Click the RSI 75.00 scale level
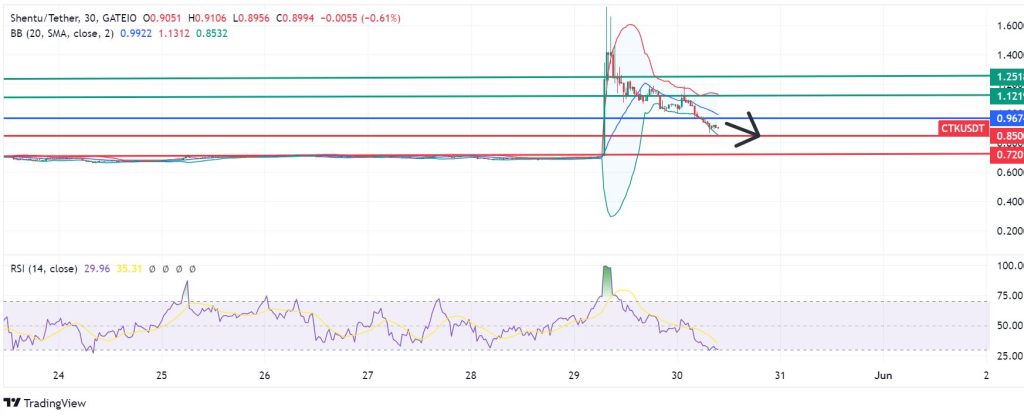Image resolution: width=1024 pixels, height=416 pixels. tap(1003, 296)
